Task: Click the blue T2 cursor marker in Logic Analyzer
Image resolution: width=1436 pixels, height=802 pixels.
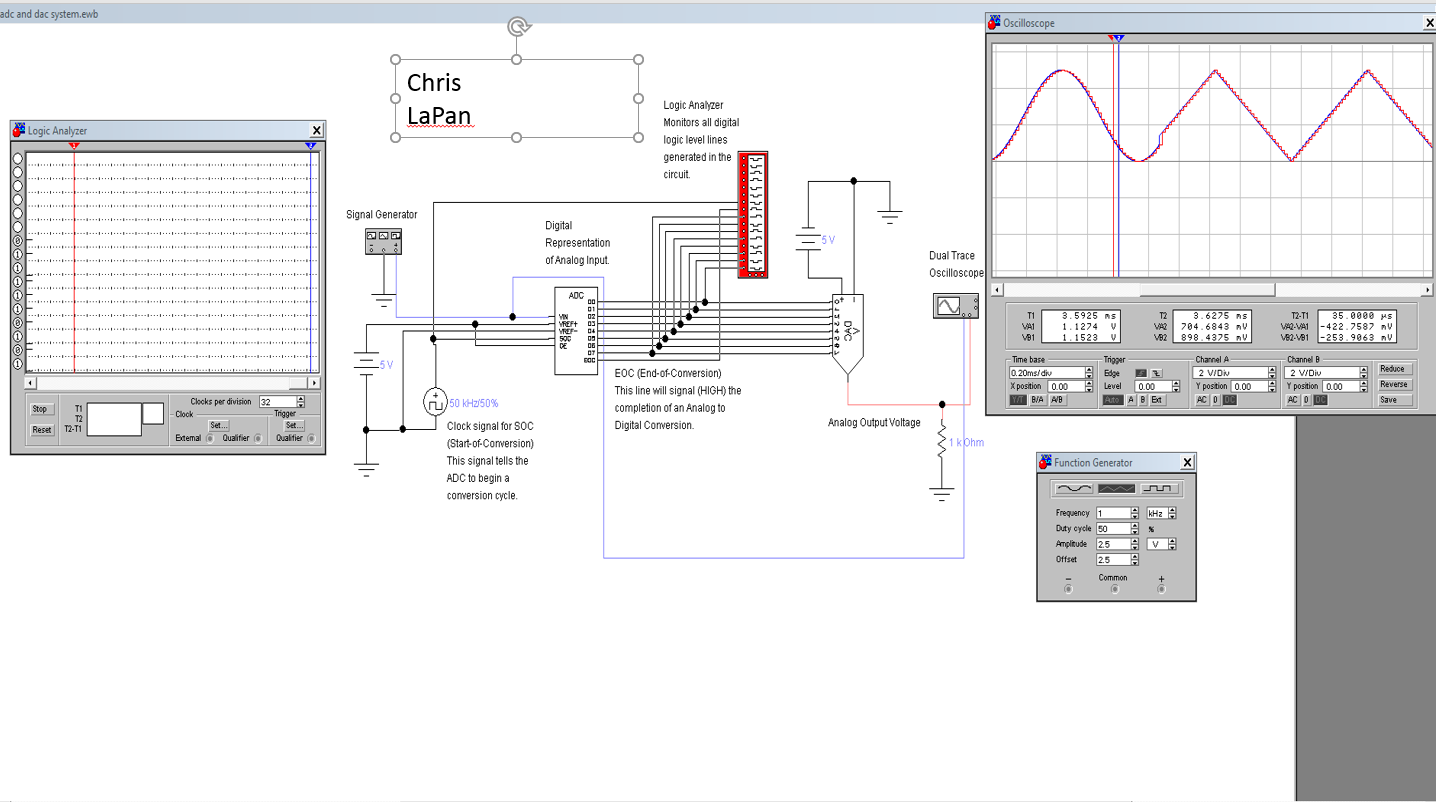Action: click(x=312, y=147)
